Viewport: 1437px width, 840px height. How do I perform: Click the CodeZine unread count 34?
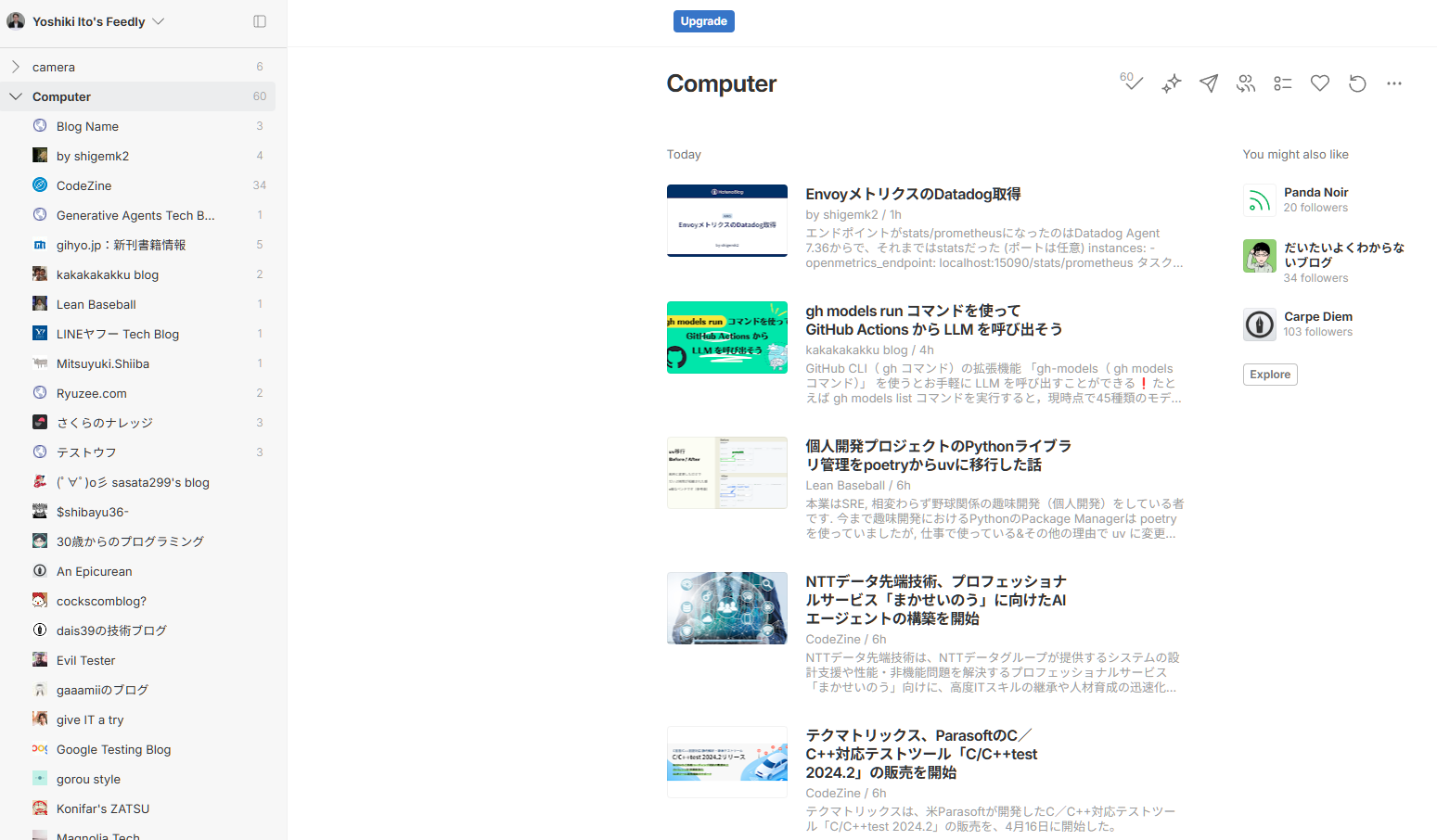click(260, 185)
